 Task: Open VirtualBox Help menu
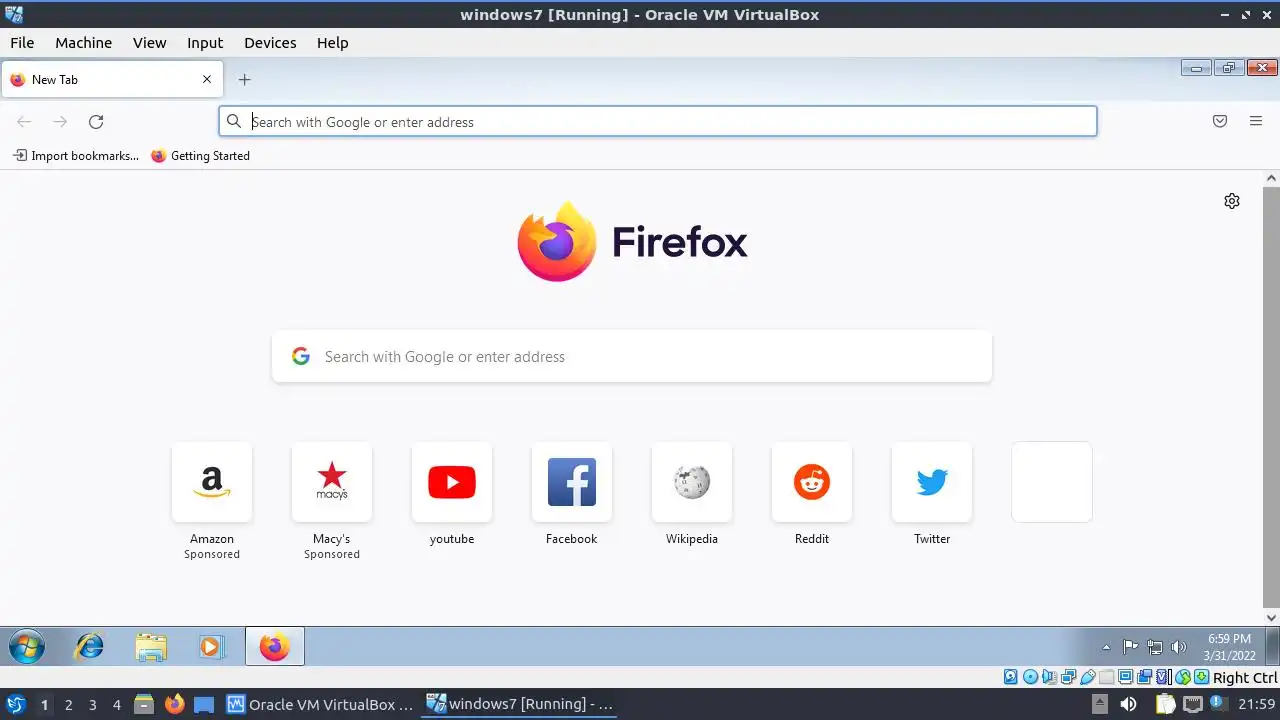(333, 43)
